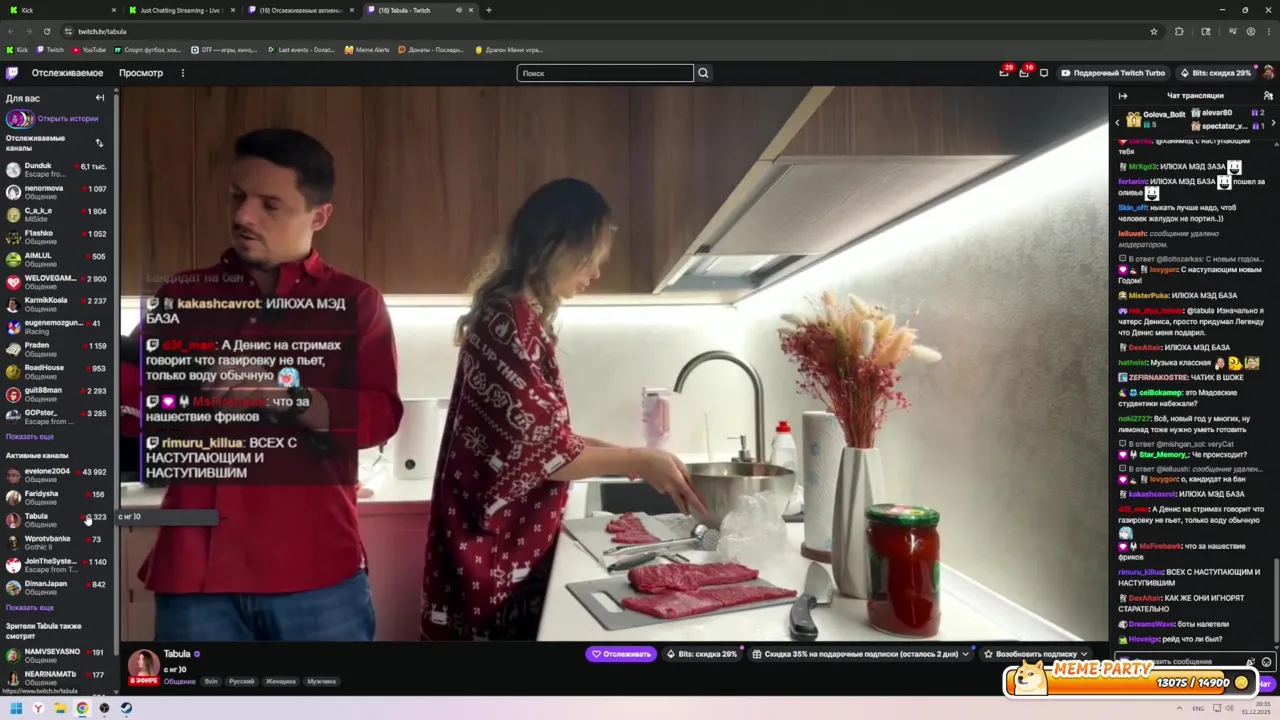The width and height of the screenshot is (1280, 720).
Task: Click the Женщина tag
Action: click(280, 681)
